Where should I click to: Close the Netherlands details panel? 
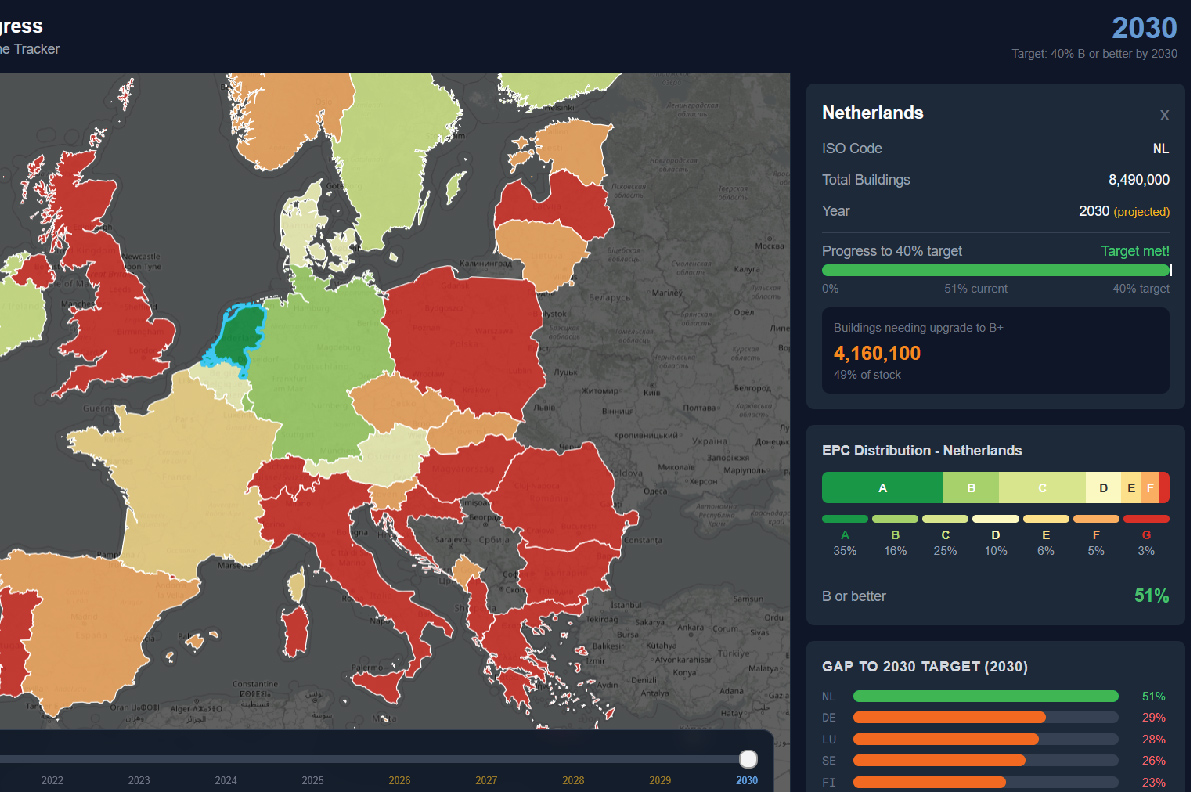click(x=1163, y=115)
